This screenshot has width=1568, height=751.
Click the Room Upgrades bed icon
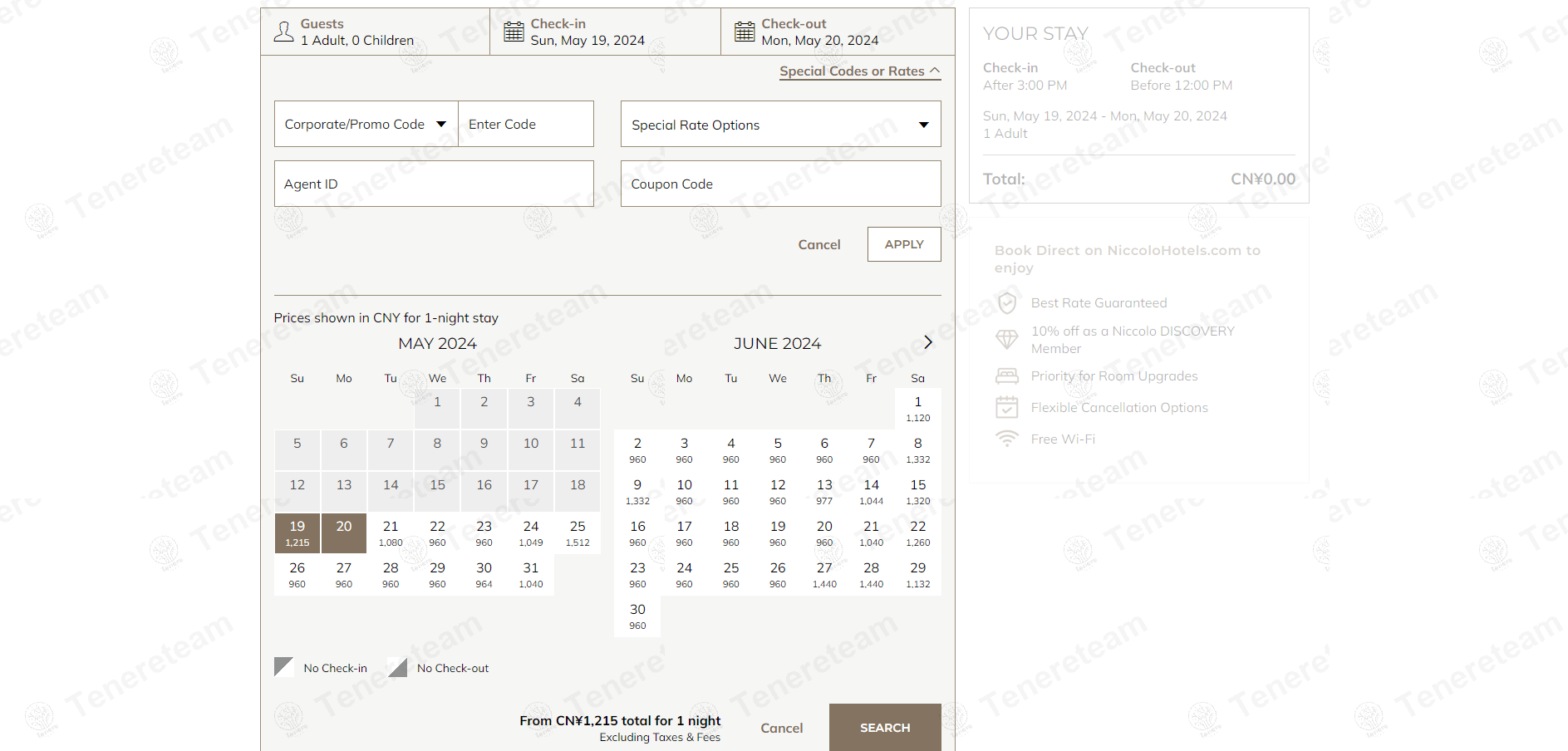coord(1007,376)
